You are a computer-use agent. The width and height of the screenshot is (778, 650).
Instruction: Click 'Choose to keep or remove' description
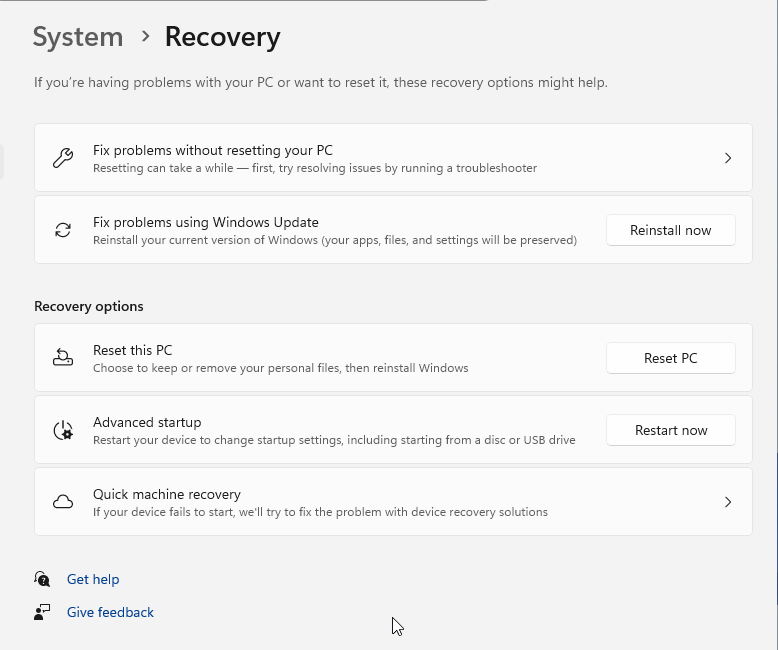coord(280,368)
